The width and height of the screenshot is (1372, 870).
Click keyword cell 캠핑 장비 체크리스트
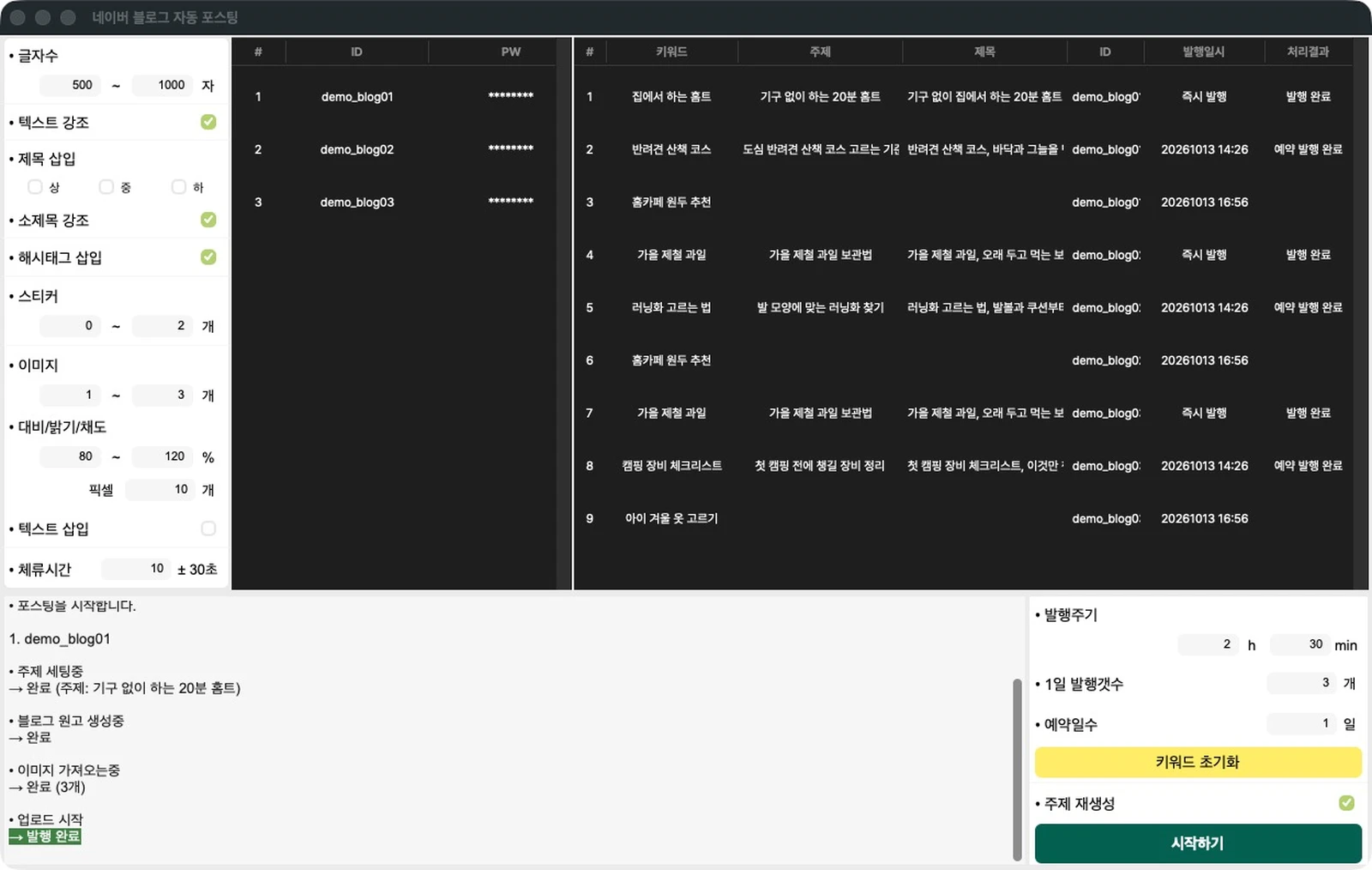coord(671,466)
